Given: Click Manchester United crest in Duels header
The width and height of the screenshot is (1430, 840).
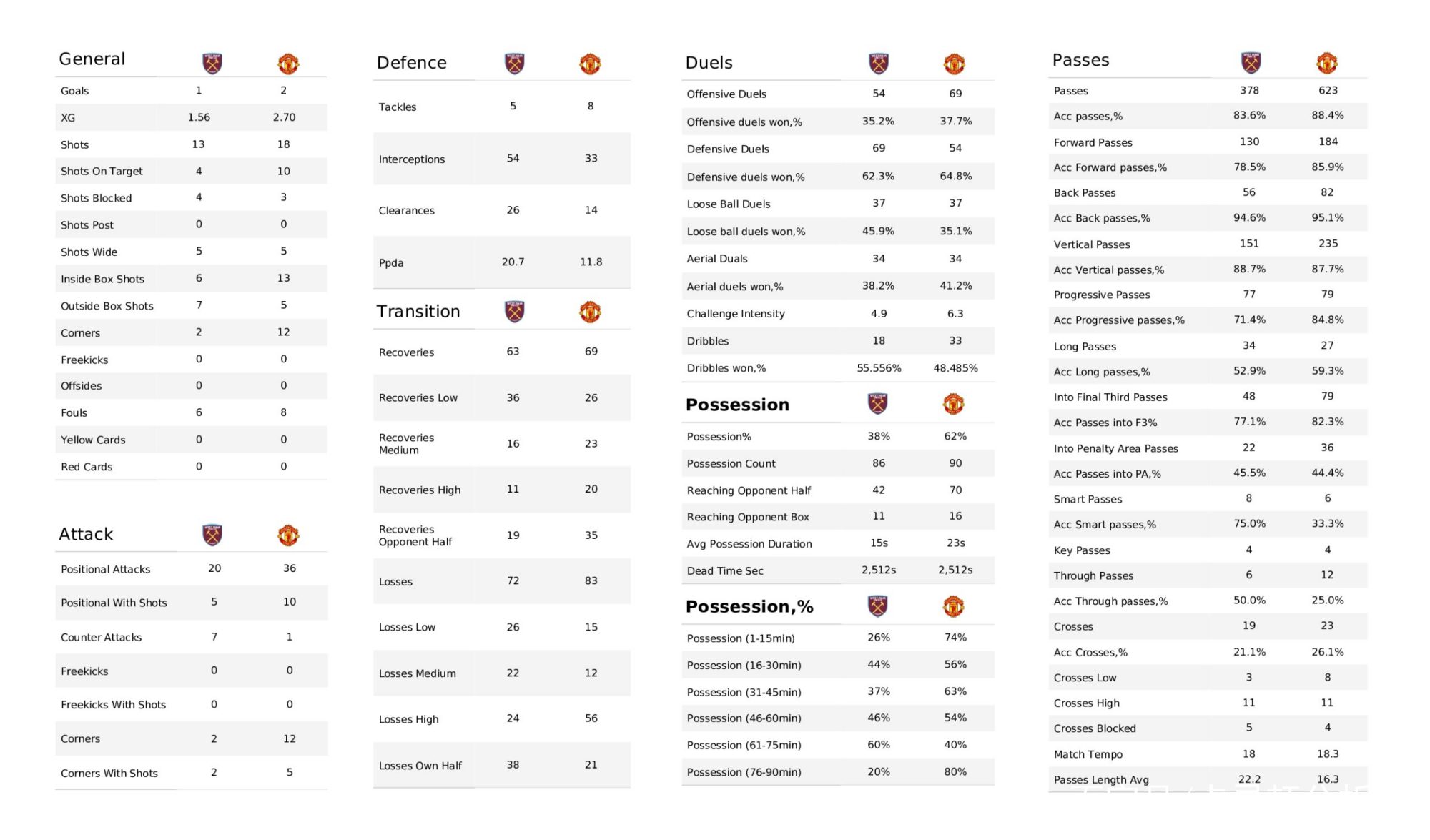Looking at the screenshot, I should tap(955, 64).
